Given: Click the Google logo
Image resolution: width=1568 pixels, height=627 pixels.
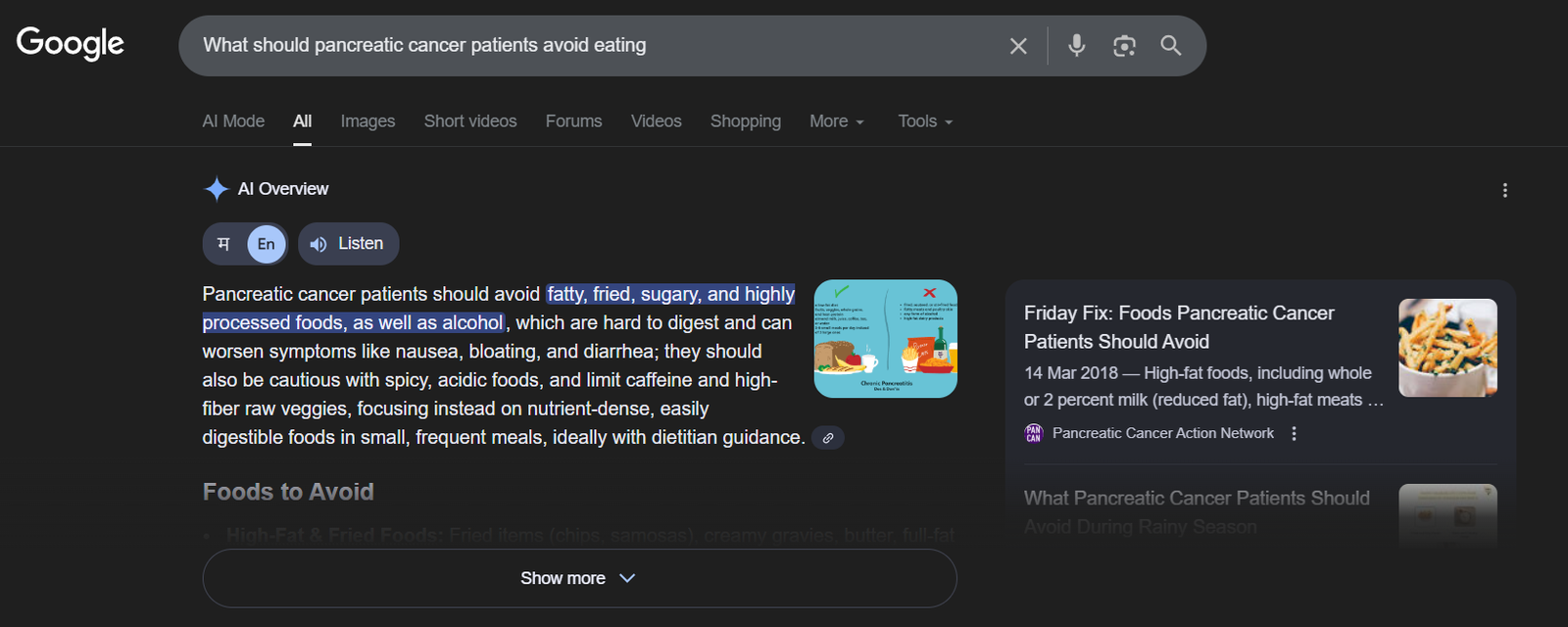Looking at the screenshot, I should (69, 43).
